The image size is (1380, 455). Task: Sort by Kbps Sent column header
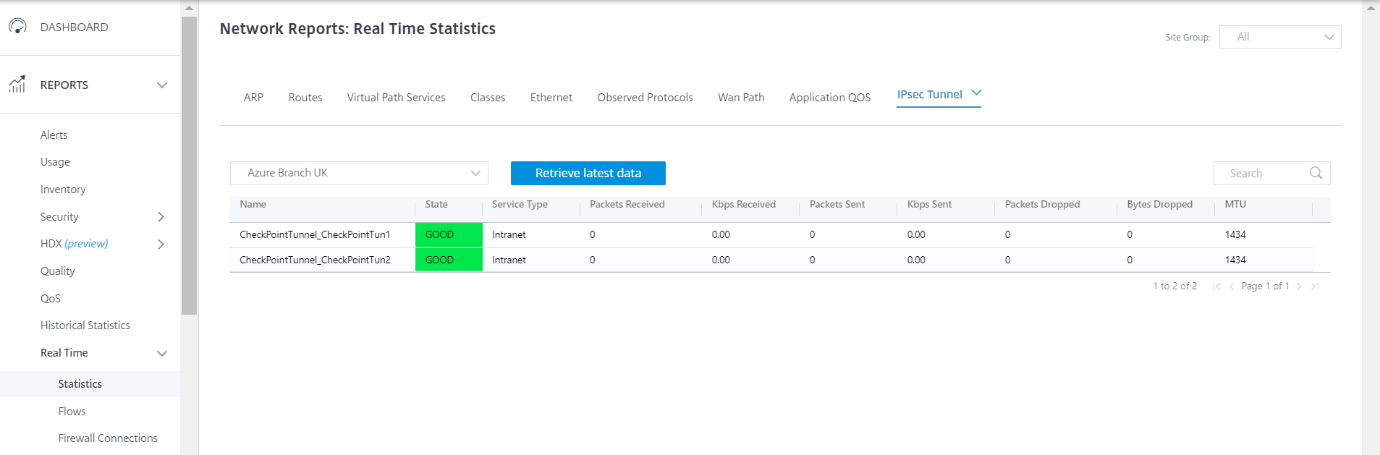pos(929,204)
